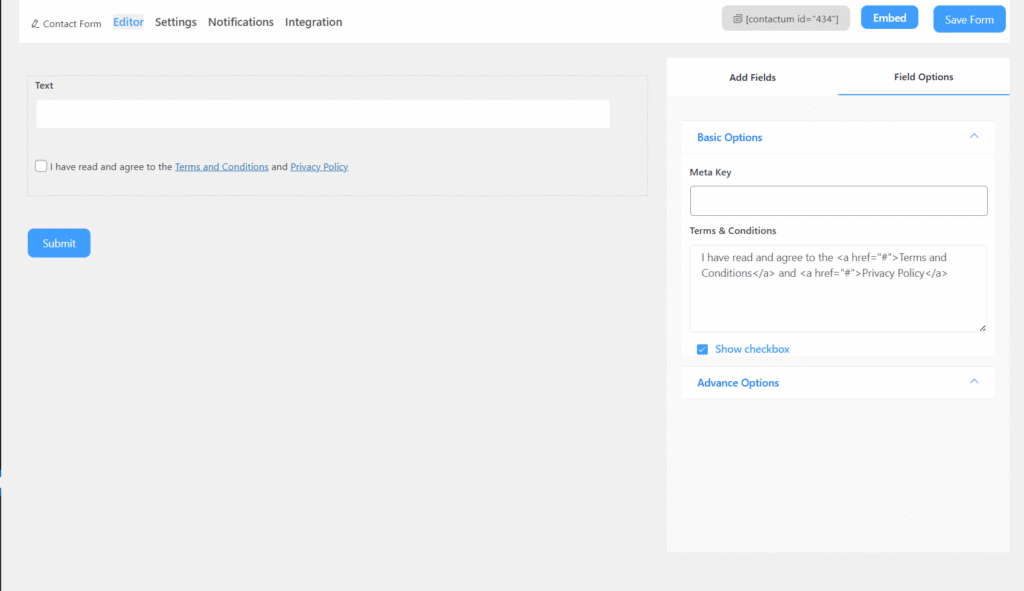Expand the Advance Options chevron
Screen dimensions: 1024x591
pyautogui.click(x=974, y=381)
